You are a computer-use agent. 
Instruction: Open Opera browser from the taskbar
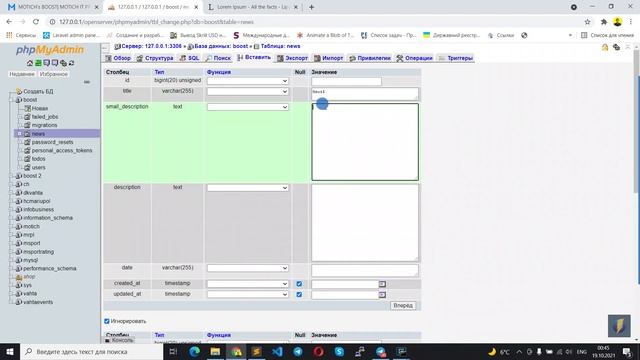tap(318, 351)
